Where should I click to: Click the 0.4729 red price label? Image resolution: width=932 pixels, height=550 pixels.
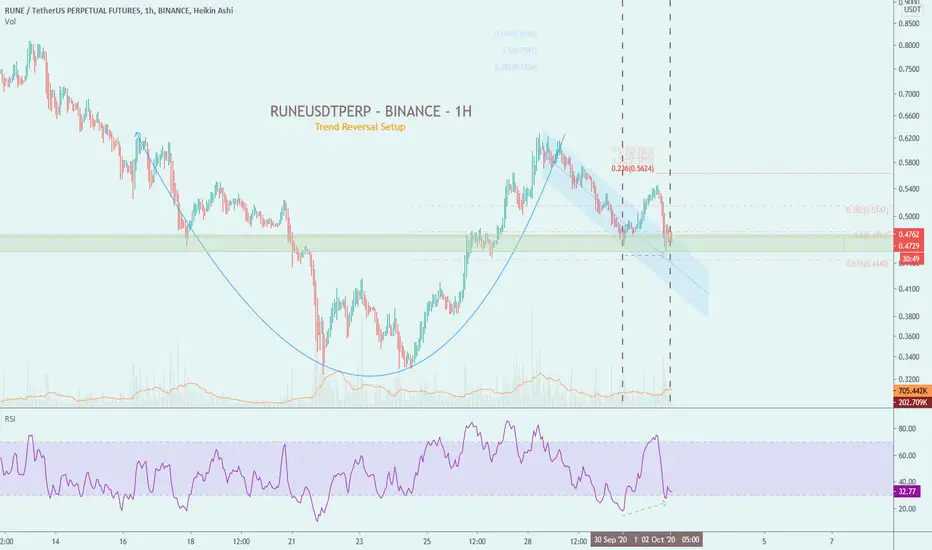coord(909,246)
